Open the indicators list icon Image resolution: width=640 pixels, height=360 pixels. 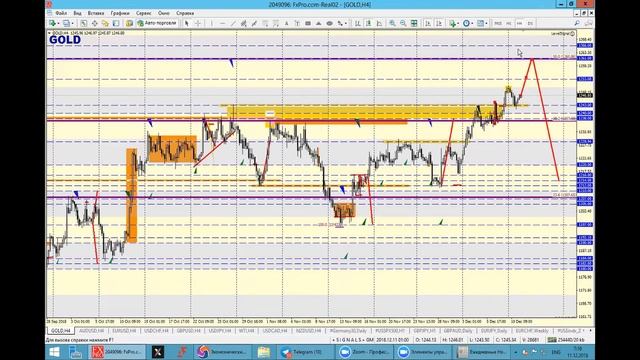[x=452, y=23]
